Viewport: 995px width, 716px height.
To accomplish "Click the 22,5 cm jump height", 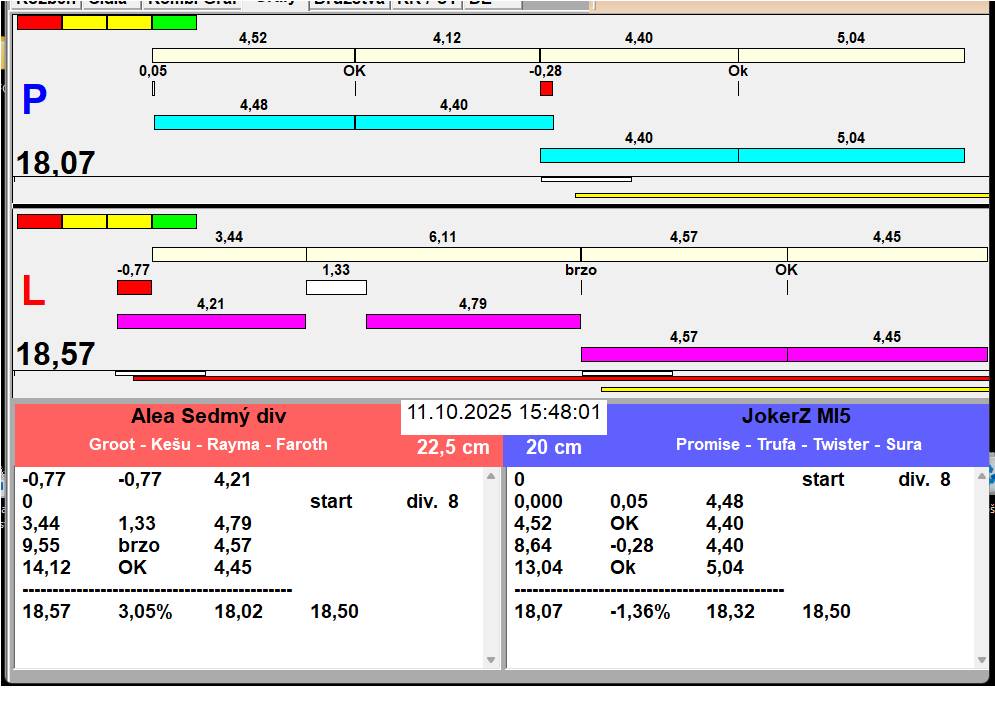I will click(453, 448).
